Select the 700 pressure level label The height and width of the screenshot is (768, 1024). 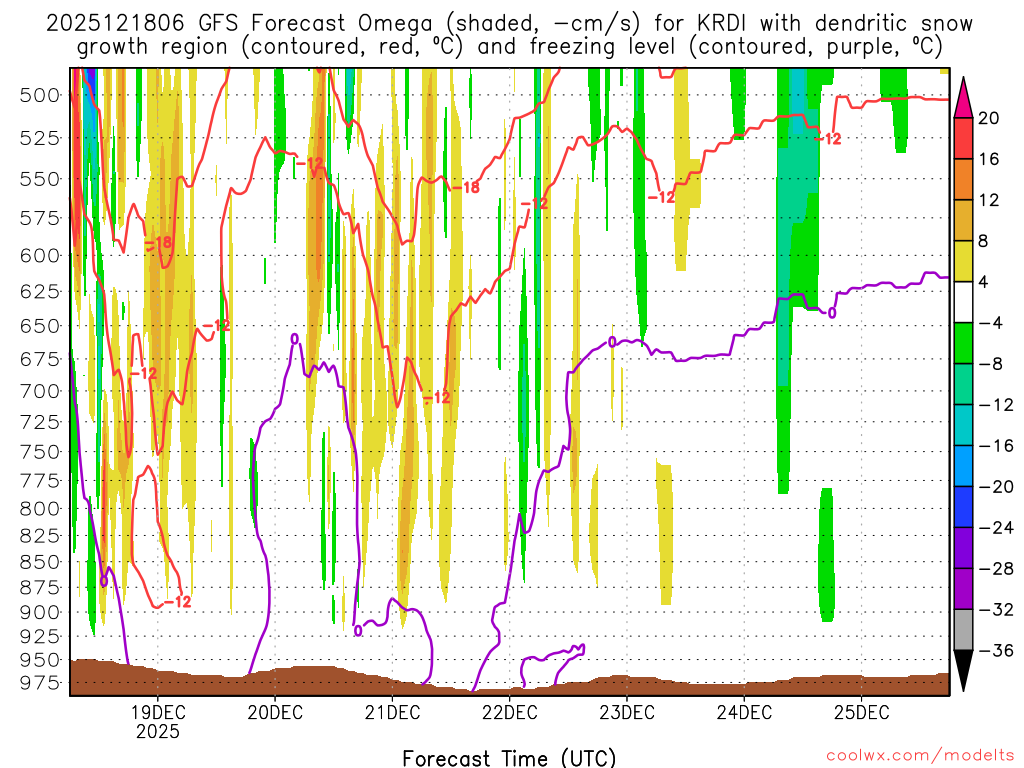coord(40,391)
